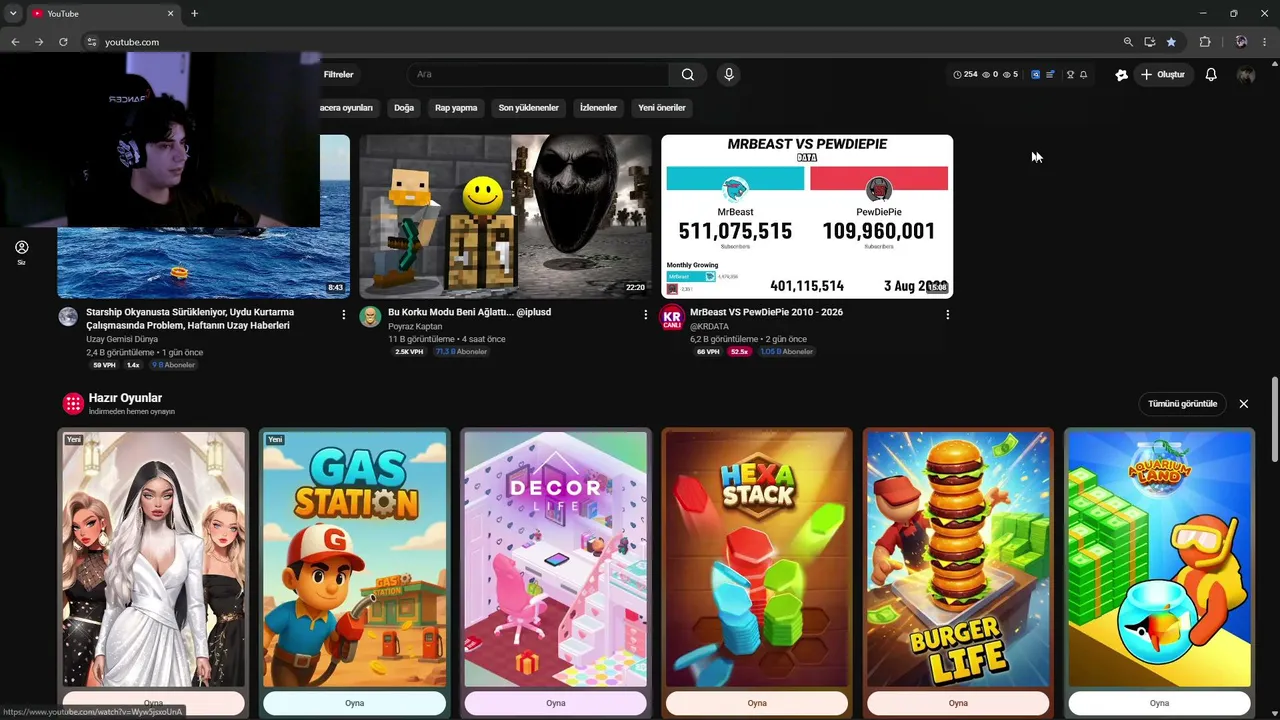
Task: Open the browser extensions puzzle icon
Action: [1205, 42]
